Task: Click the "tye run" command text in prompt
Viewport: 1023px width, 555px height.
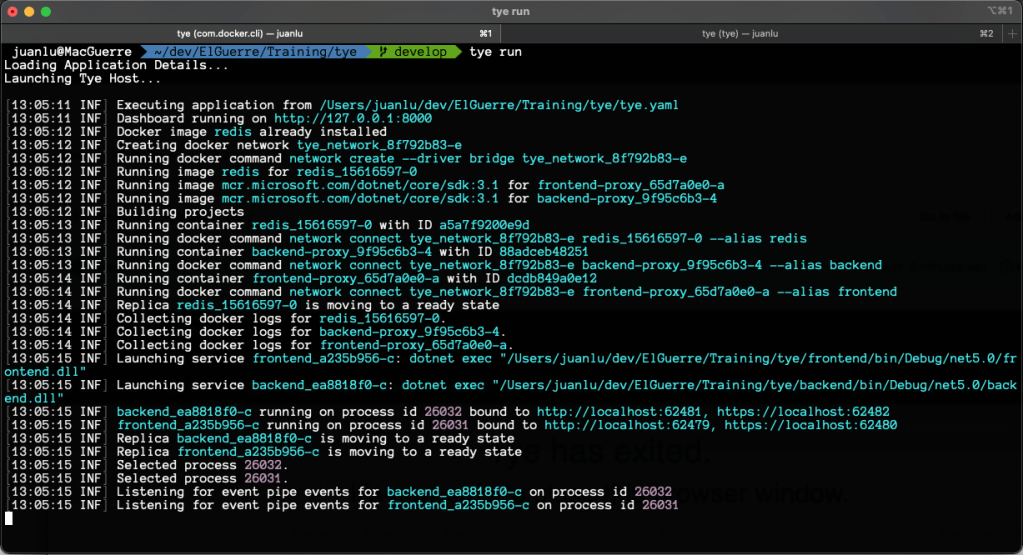Action: (x=495, y=51)
